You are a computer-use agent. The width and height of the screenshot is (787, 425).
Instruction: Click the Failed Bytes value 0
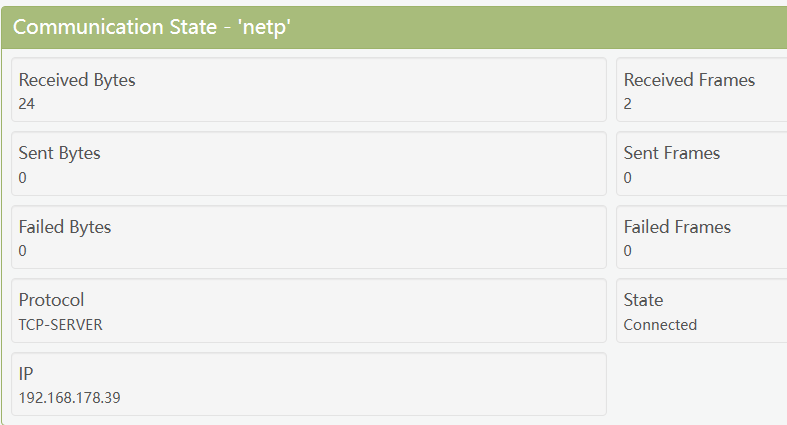(23, 250)
